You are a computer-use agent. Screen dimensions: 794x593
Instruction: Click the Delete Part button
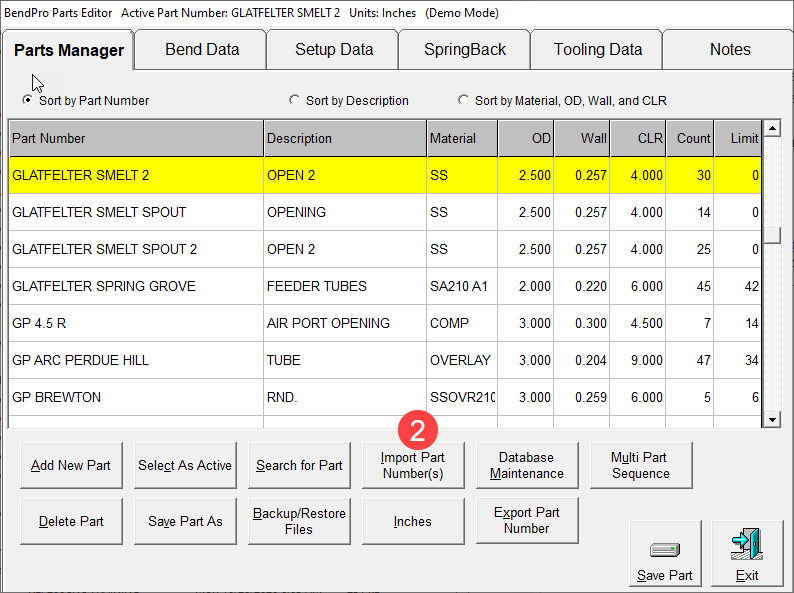(x=71, y=522)
